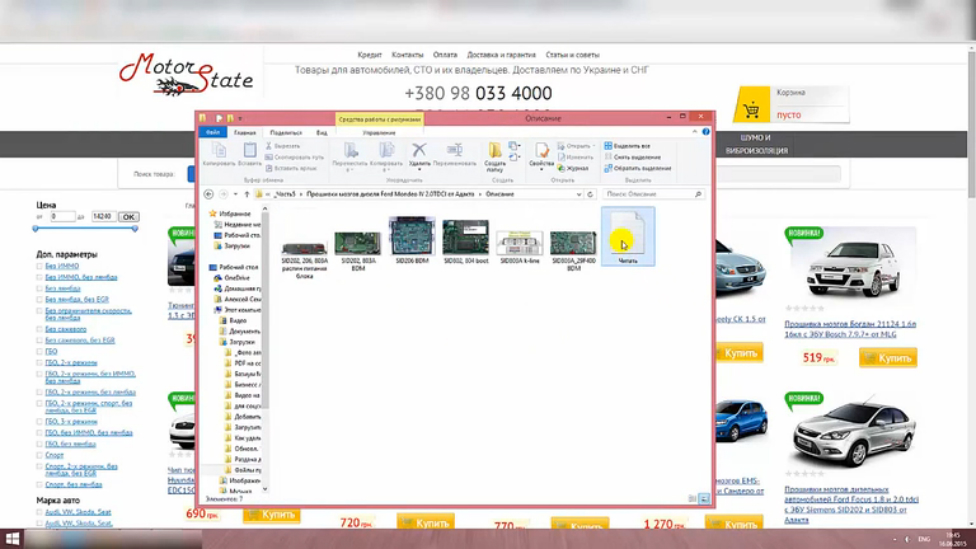The height and width of the screenshot is (549, 976).
Task: Click Вырезать (Cut) in the ribbon
Action: point(283,146)
